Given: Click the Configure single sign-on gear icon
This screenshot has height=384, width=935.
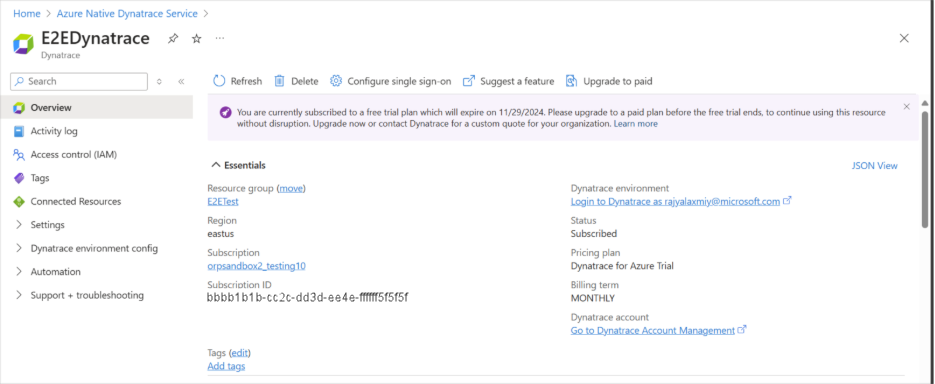Looking at the screenshot, I should (336, 81).
